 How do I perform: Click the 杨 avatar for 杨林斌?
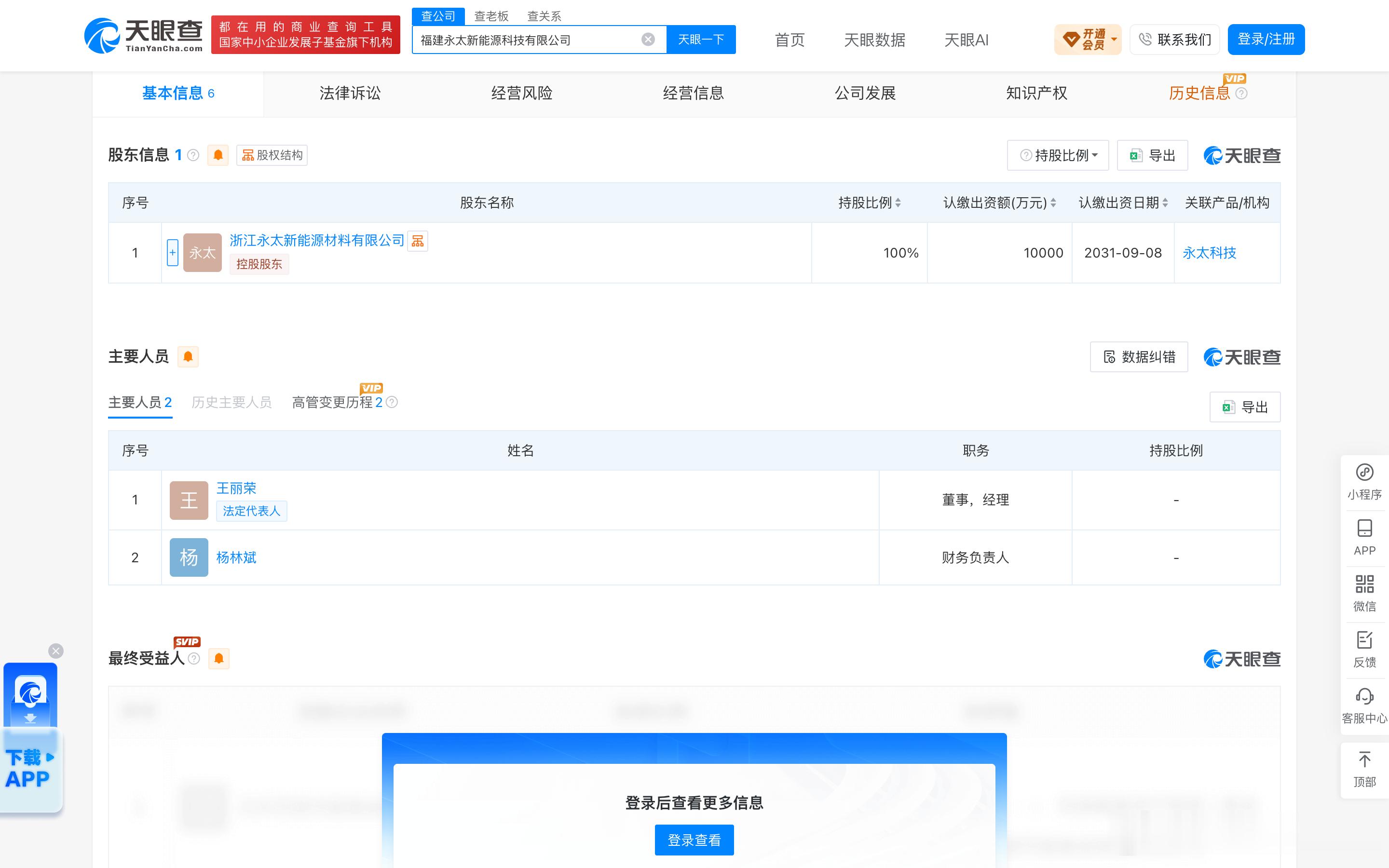coord(189,557)
